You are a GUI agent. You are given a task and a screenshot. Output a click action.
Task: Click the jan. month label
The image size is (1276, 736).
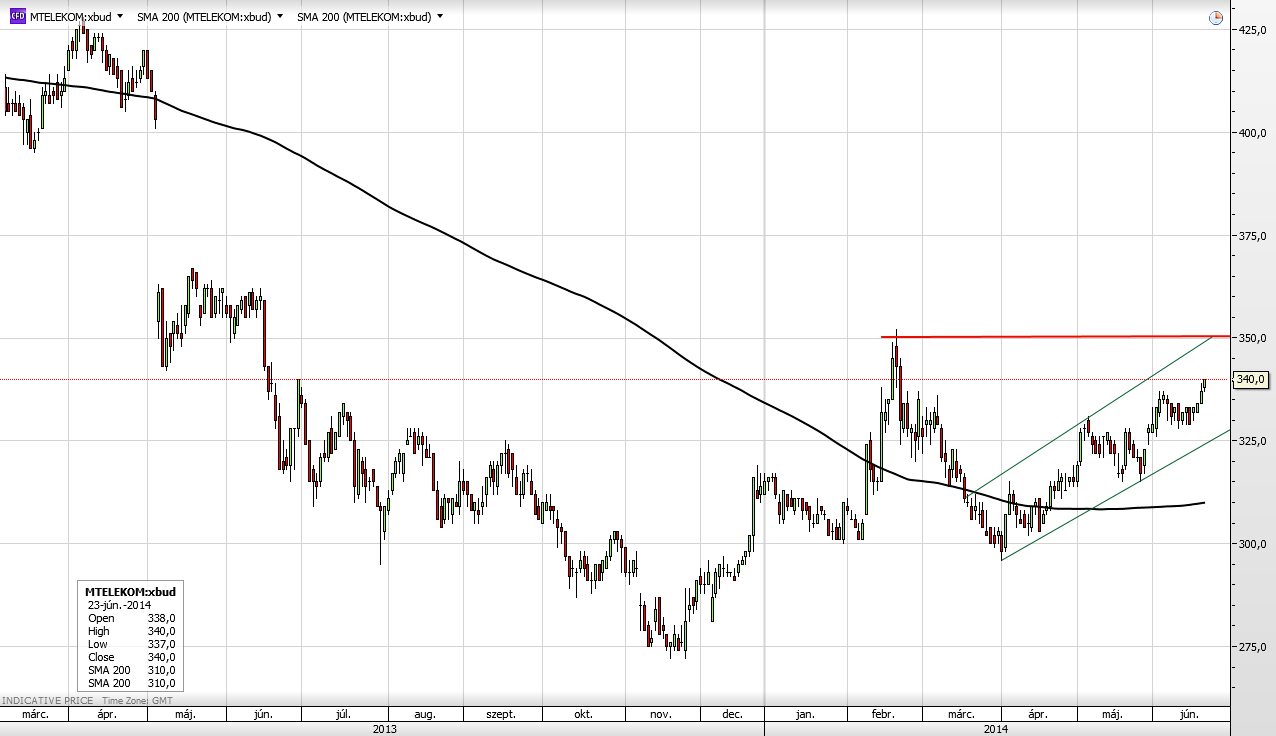click(805, 715)
